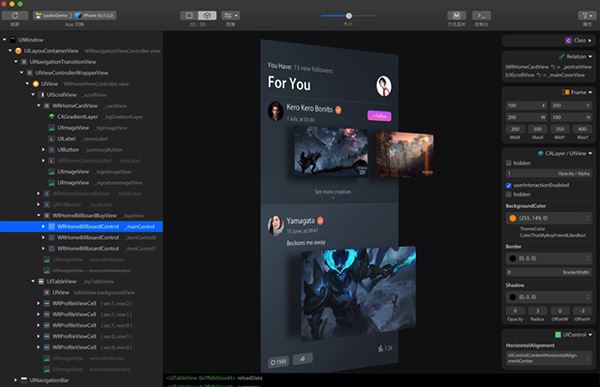Click the LookinDemo app switcher button

(74, 15)
